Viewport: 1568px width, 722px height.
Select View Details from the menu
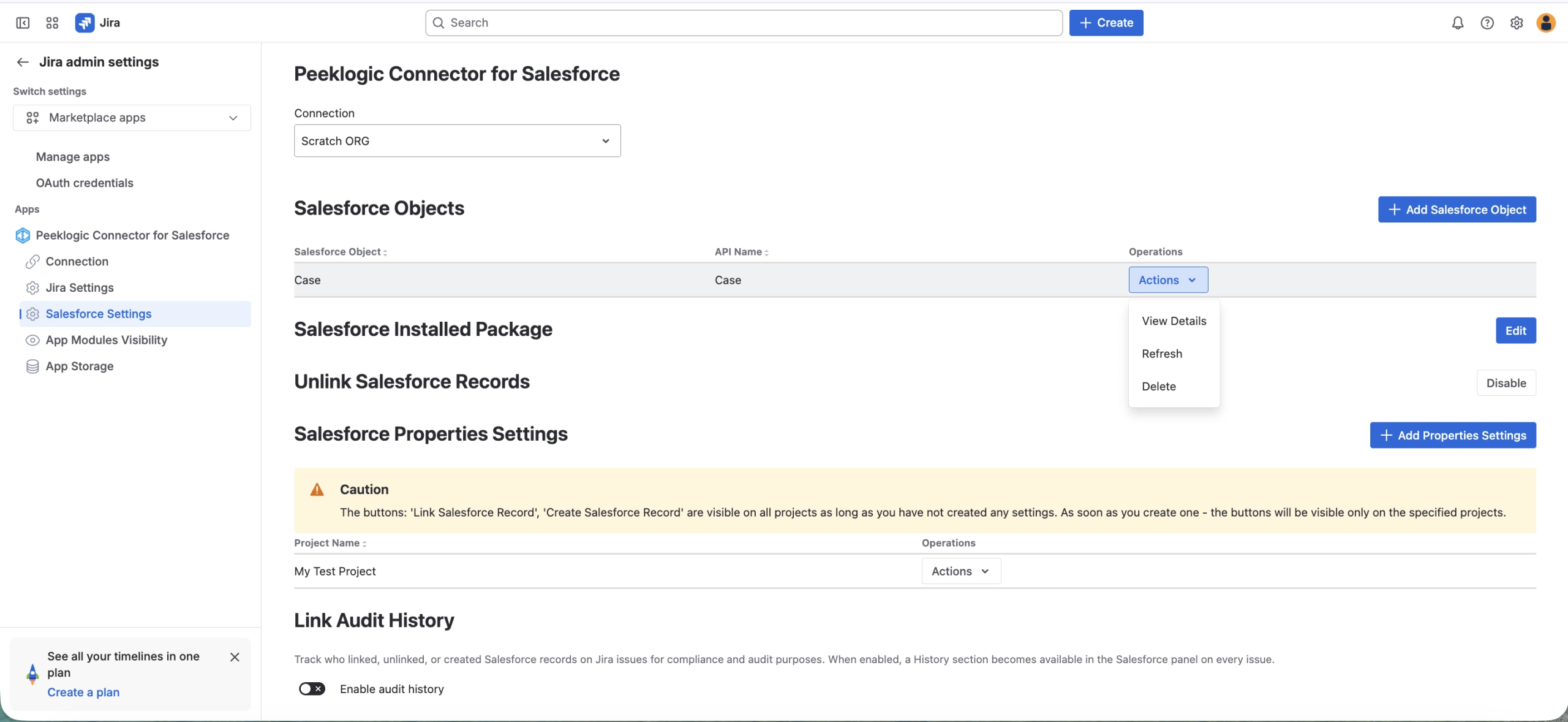pos(1174,321)
